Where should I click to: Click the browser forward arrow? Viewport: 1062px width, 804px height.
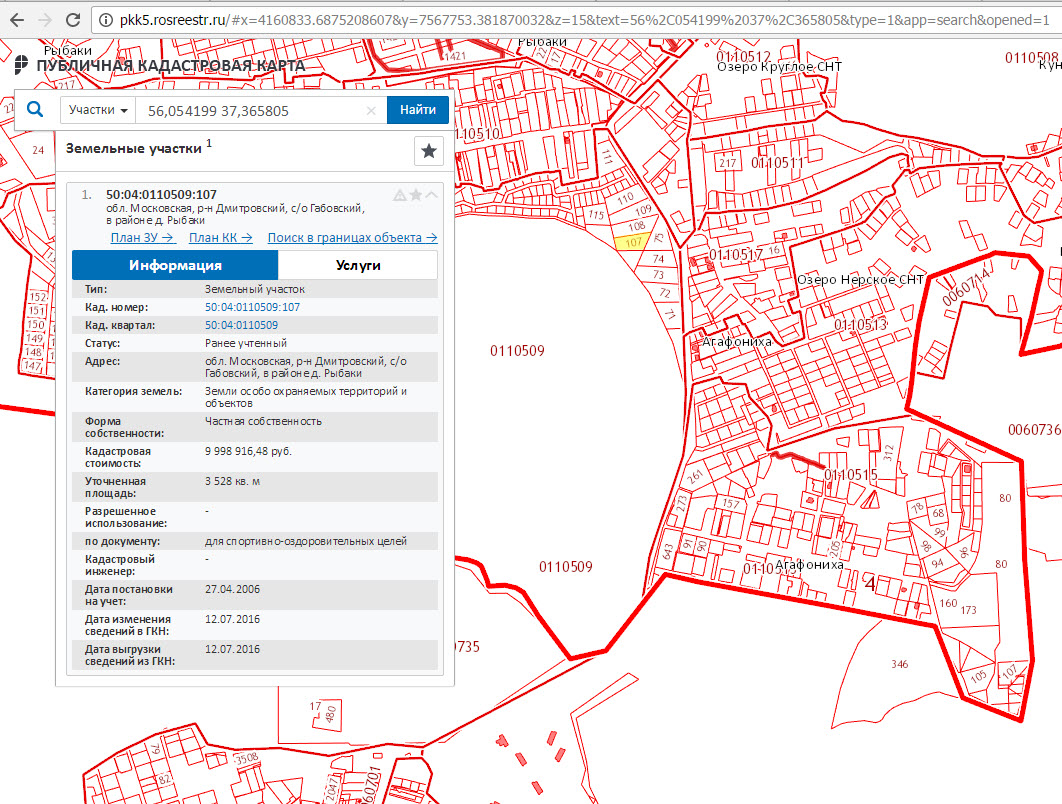pyautogui.click(x=45, y=20)
